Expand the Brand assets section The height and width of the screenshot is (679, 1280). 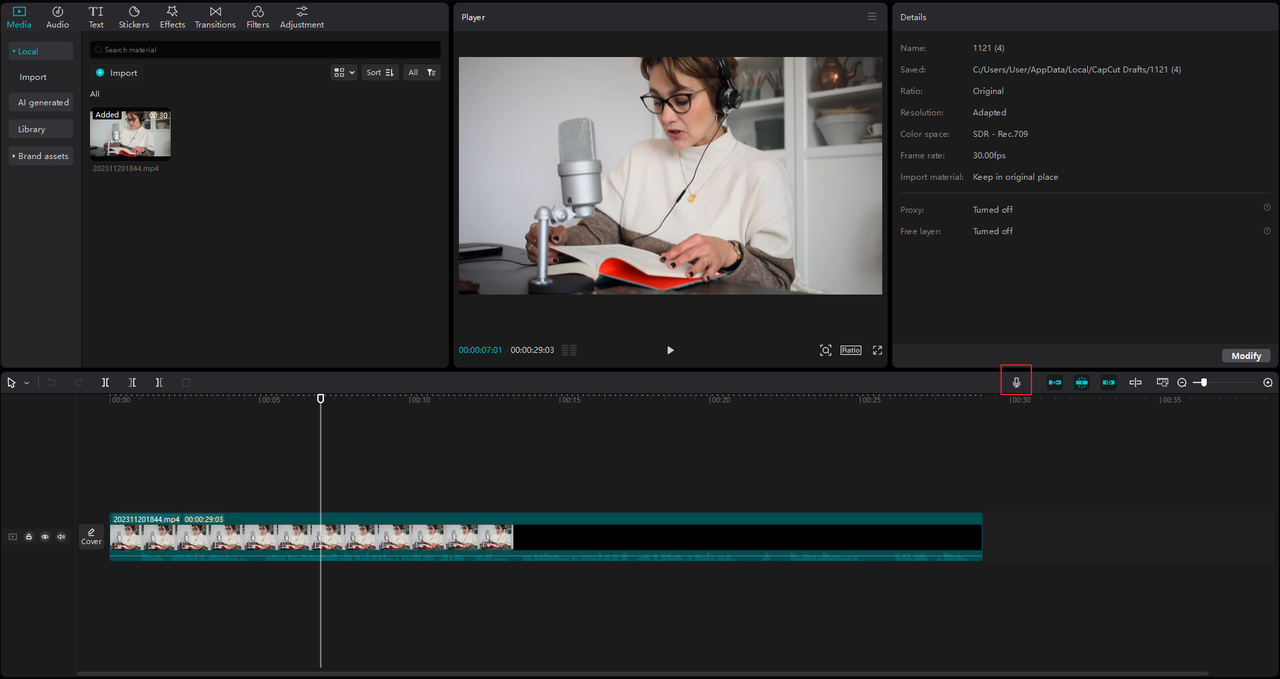pyautogui.click(x=41, y=156)
